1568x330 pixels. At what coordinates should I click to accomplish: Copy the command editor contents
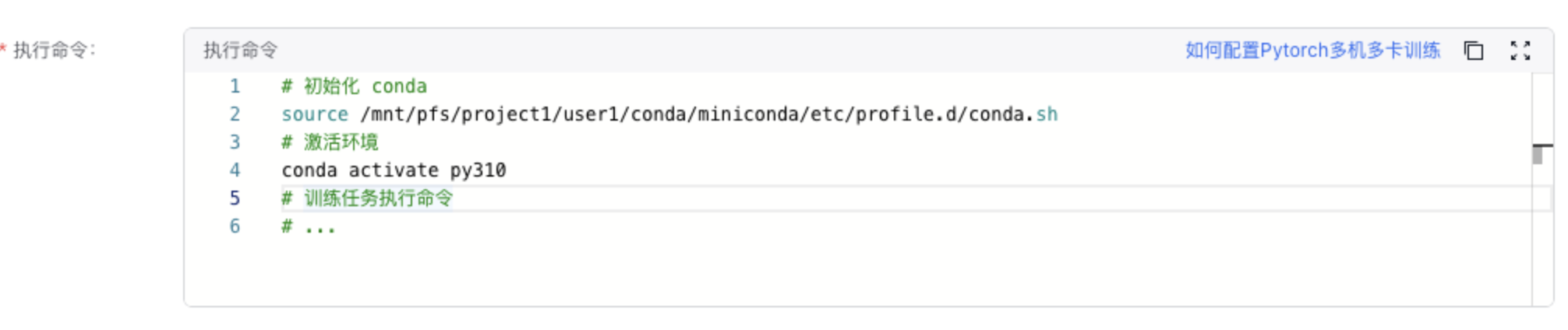(1473, 51)
